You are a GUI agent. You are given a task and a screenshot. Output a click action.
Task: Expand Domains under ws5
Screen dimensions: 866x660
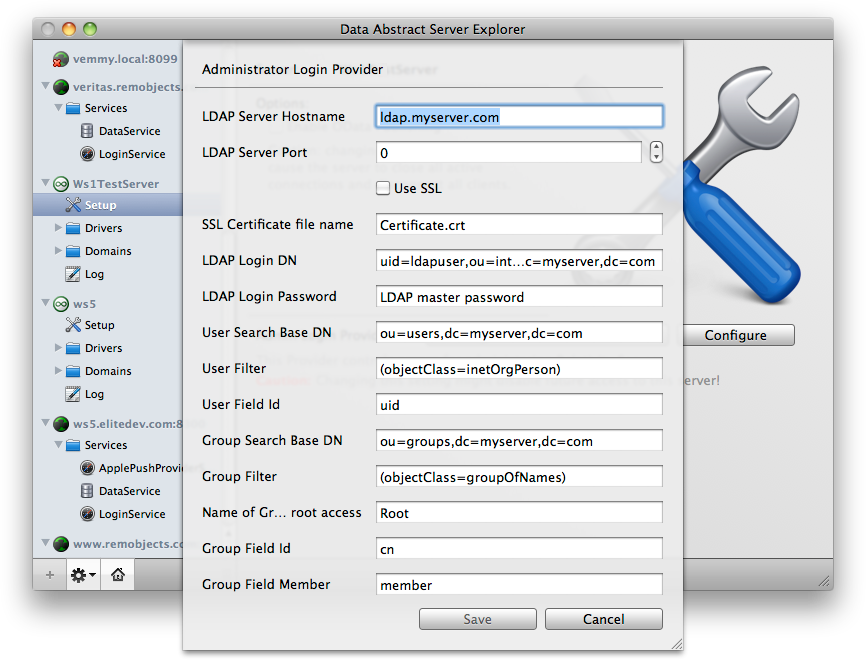pyautogui.click(x=58, y=370)
